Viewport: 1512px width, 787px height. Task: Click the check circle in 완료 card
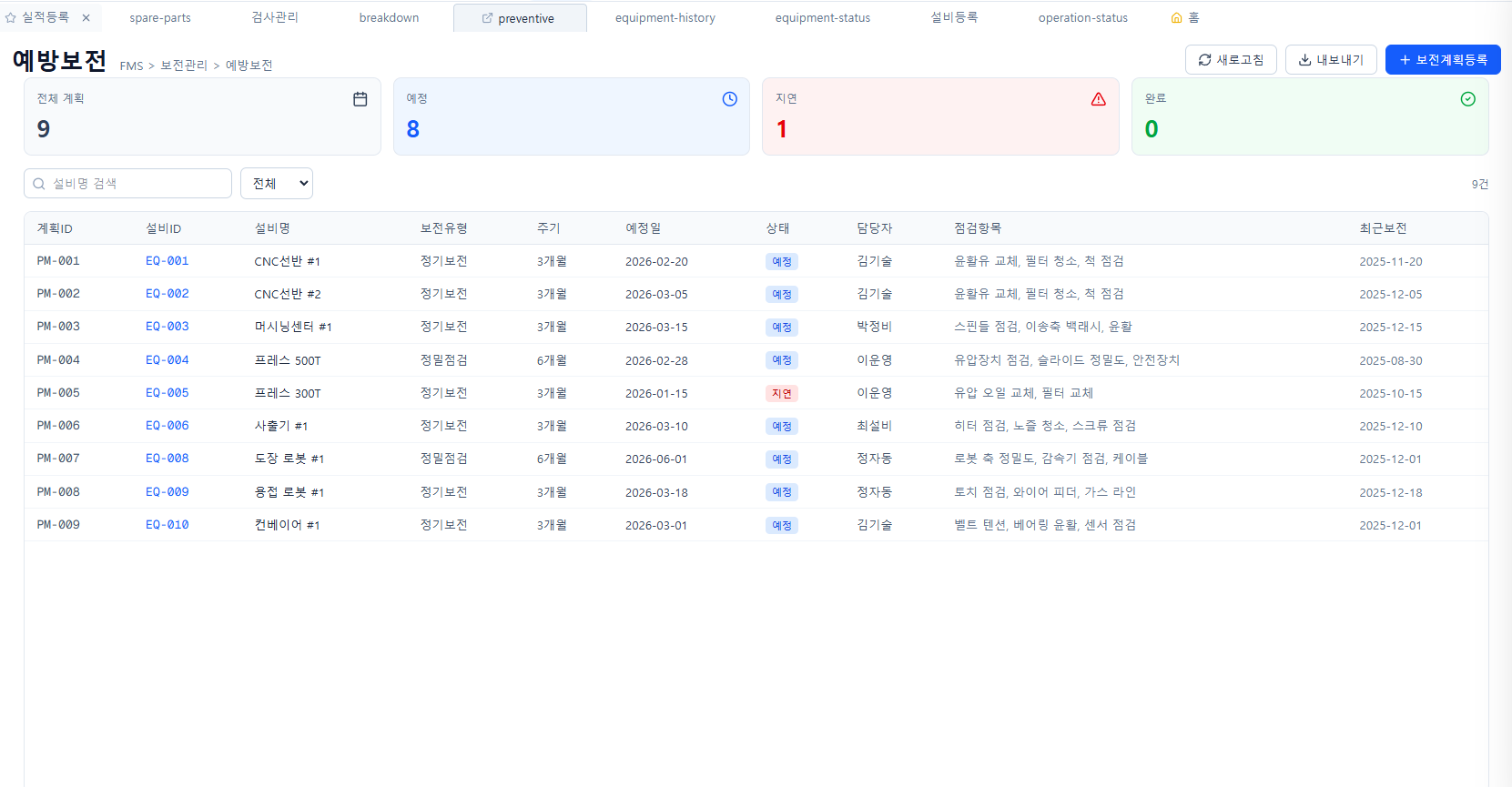(x=1468, y=99)
